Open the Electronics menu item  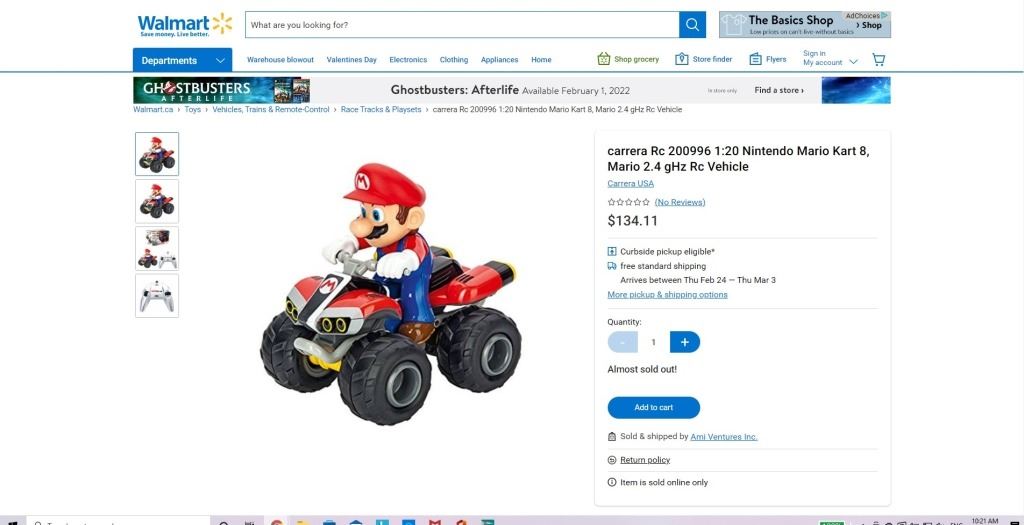click(408, 59)
